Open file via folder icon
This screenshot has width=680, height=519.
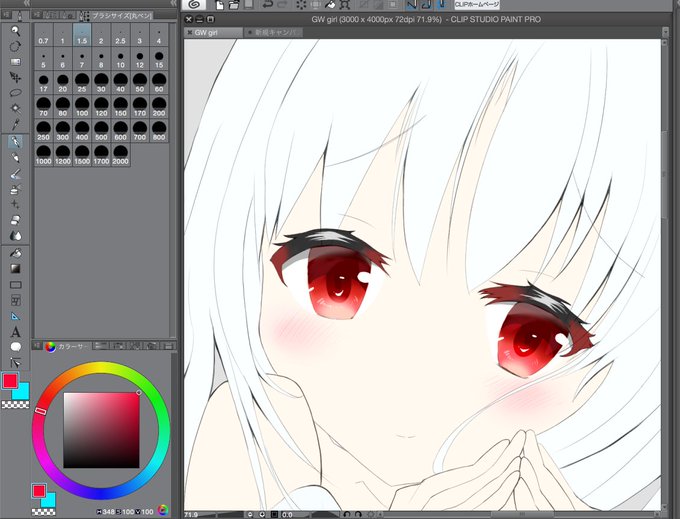[234, 5]
